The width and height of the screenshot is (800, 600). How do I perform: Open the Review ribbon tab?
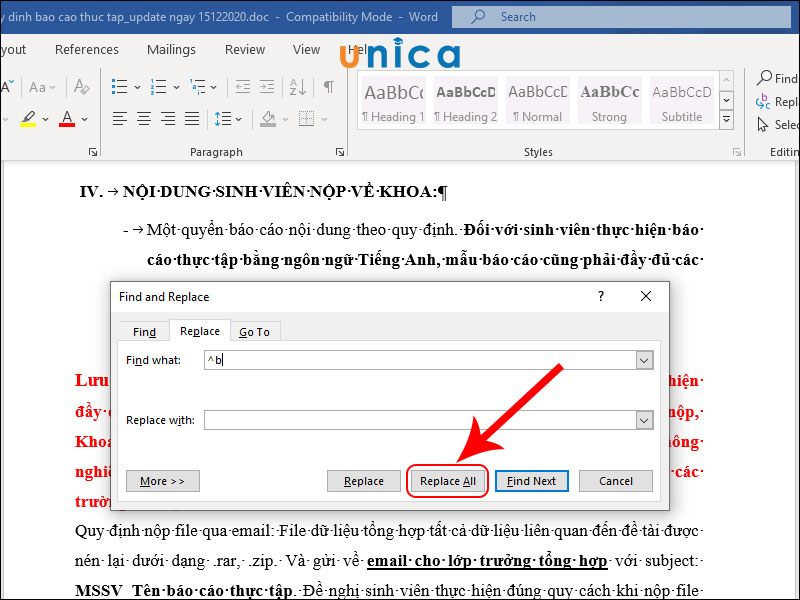coord(245,49)
